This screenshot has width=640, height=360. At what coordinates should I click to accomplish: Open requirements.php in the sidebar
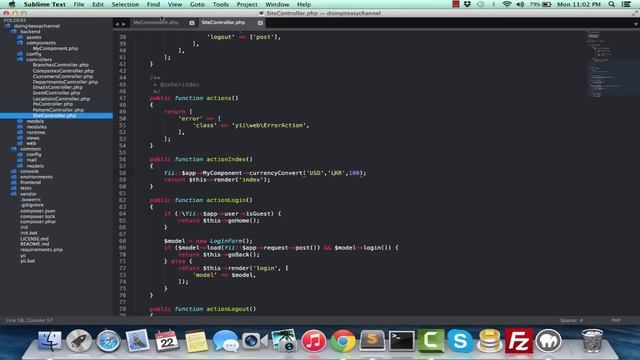(x=41, y=250)
